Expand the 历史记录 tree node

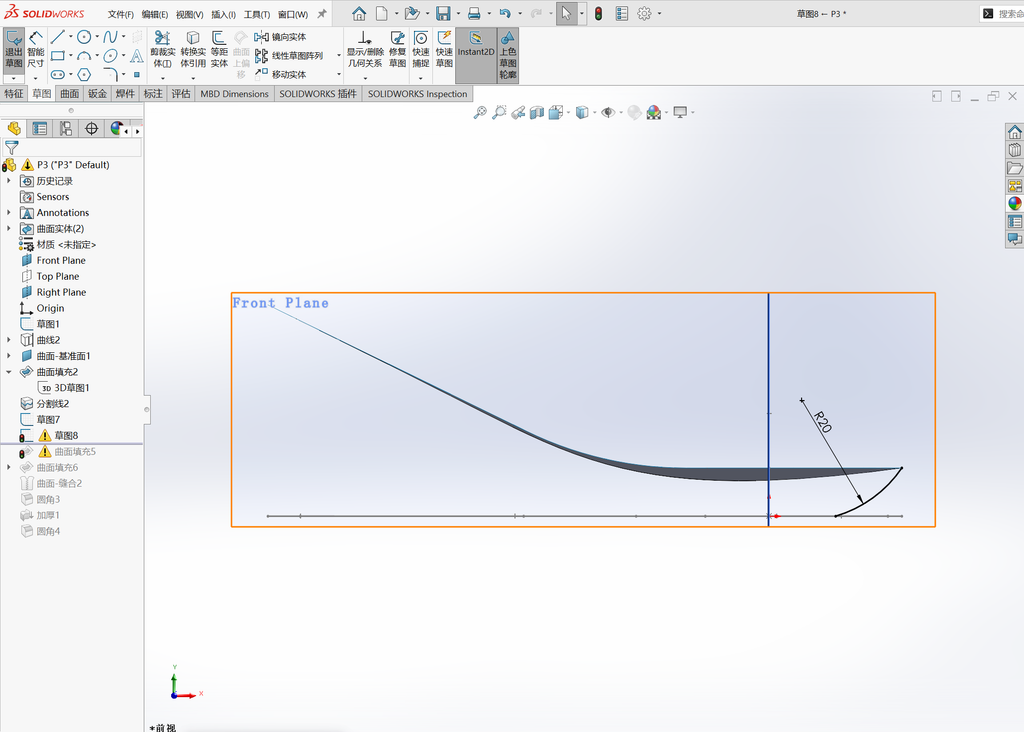point(8,181)
